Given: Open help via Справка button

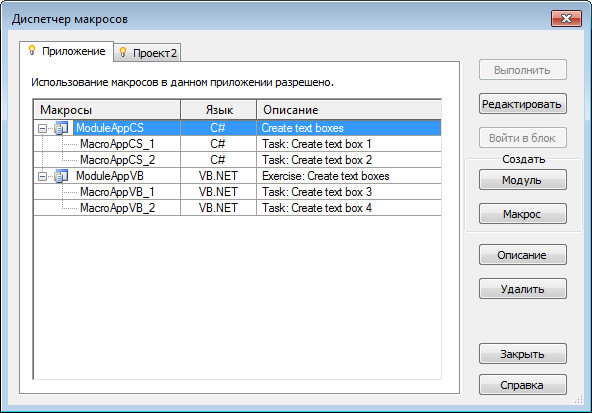Looking at the screenshot, I should 523,385.
